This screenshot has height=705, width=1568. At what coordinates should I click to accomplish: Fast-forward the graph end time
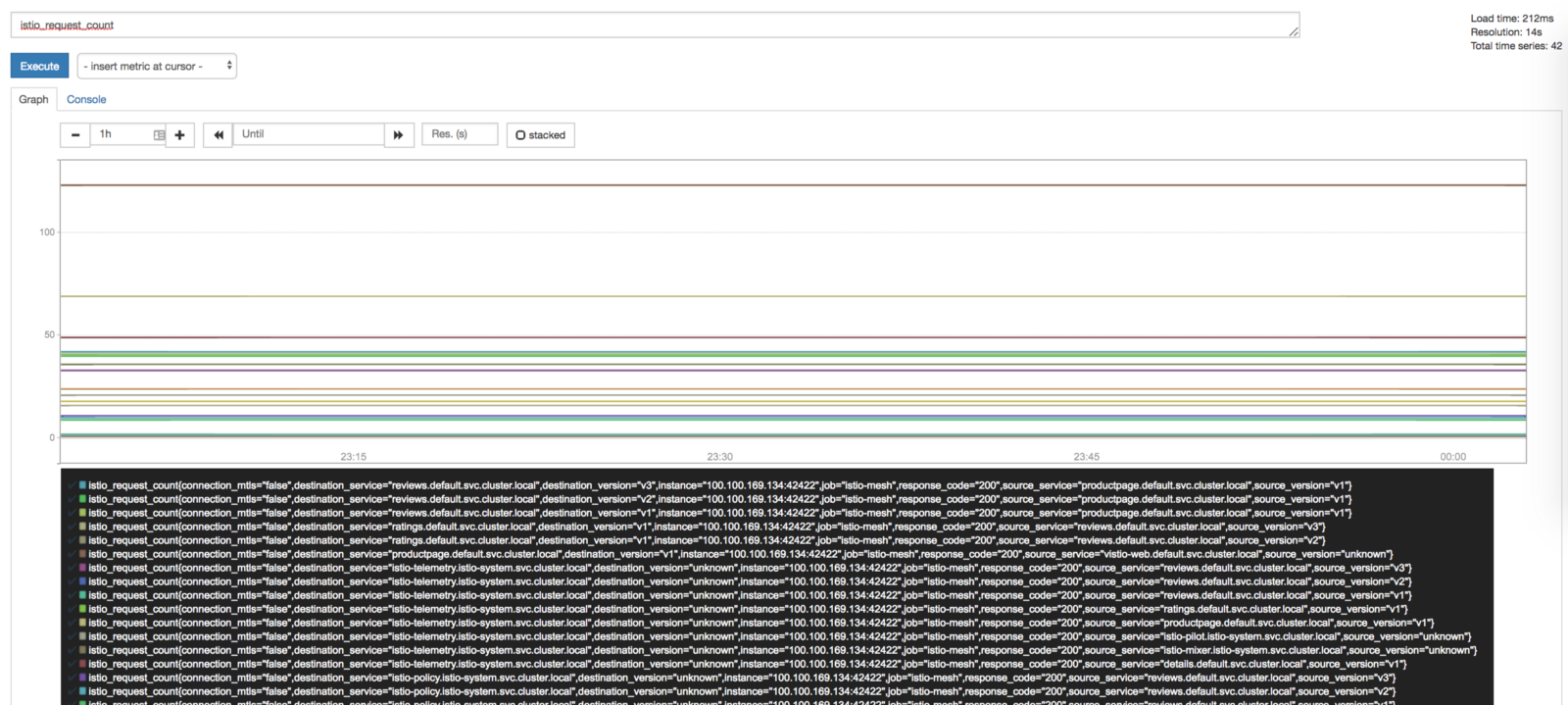click(x=398, y=135)
